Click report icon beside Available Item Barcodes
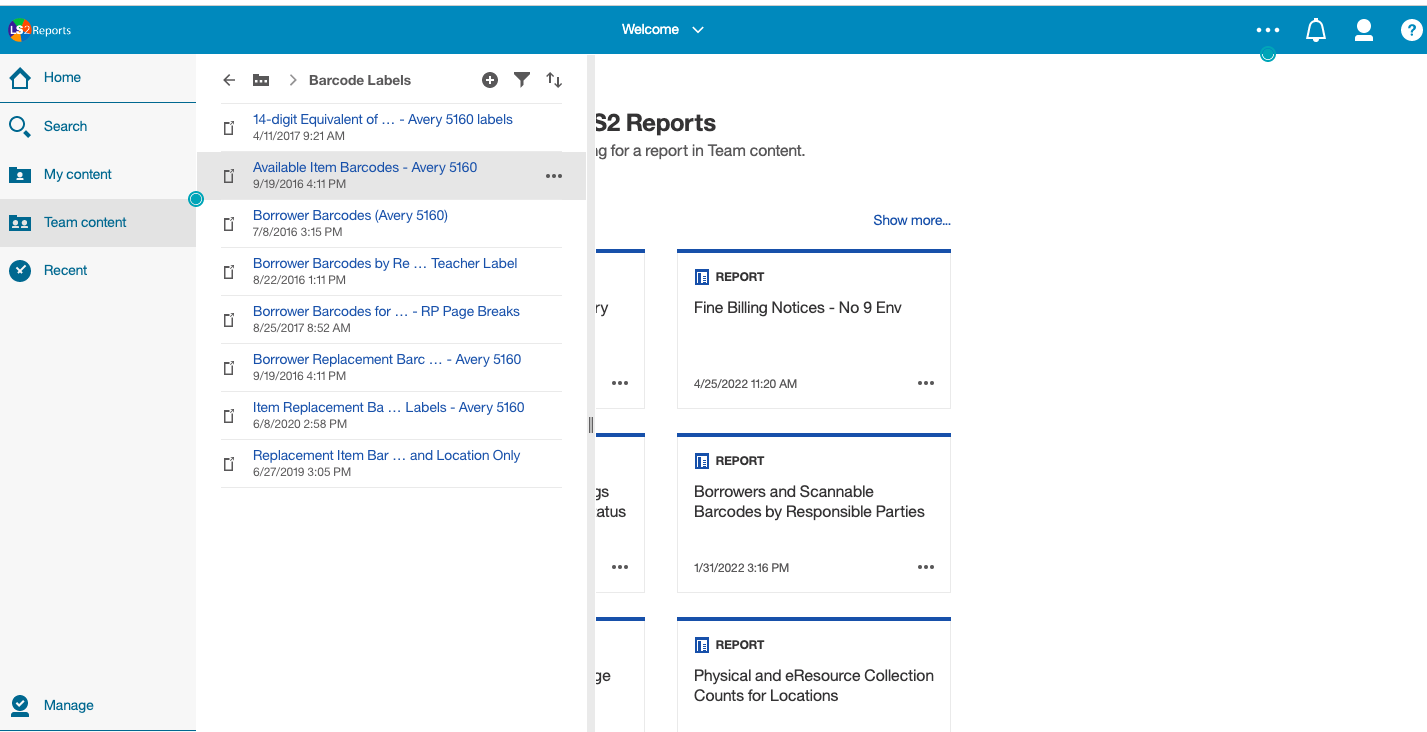1427x732 pixels. click(x=229, y=175)
